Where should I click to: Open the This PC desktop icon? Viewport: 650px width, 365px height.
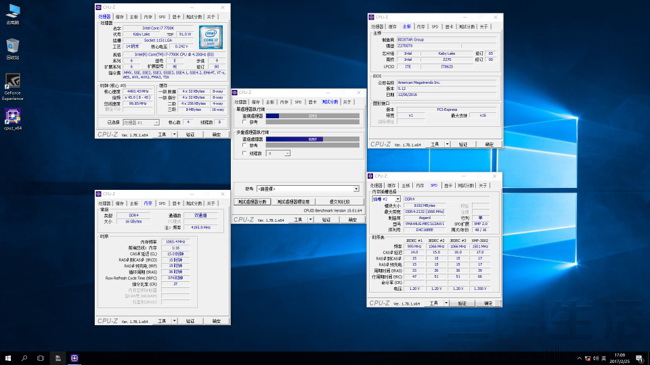click(x=13, y=14)
